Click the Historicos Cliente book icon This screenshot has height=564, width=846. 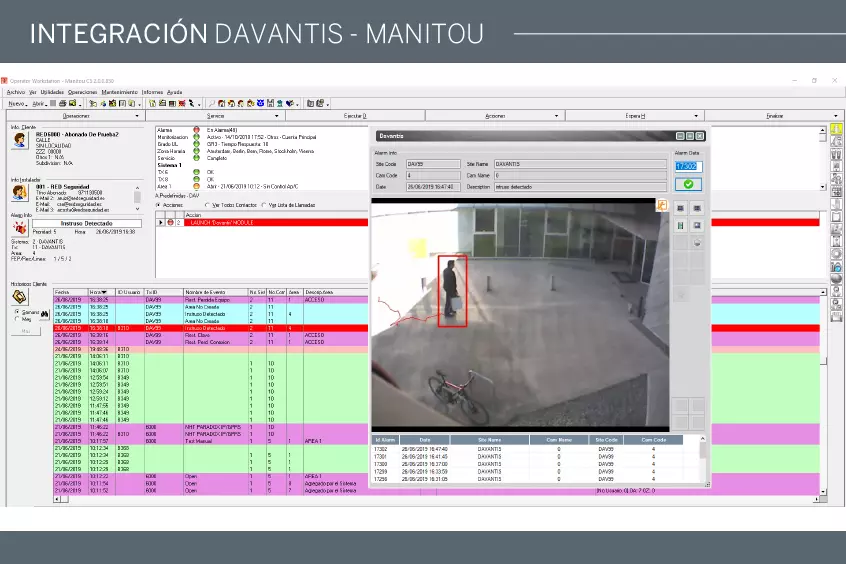[x=19, y=296]
